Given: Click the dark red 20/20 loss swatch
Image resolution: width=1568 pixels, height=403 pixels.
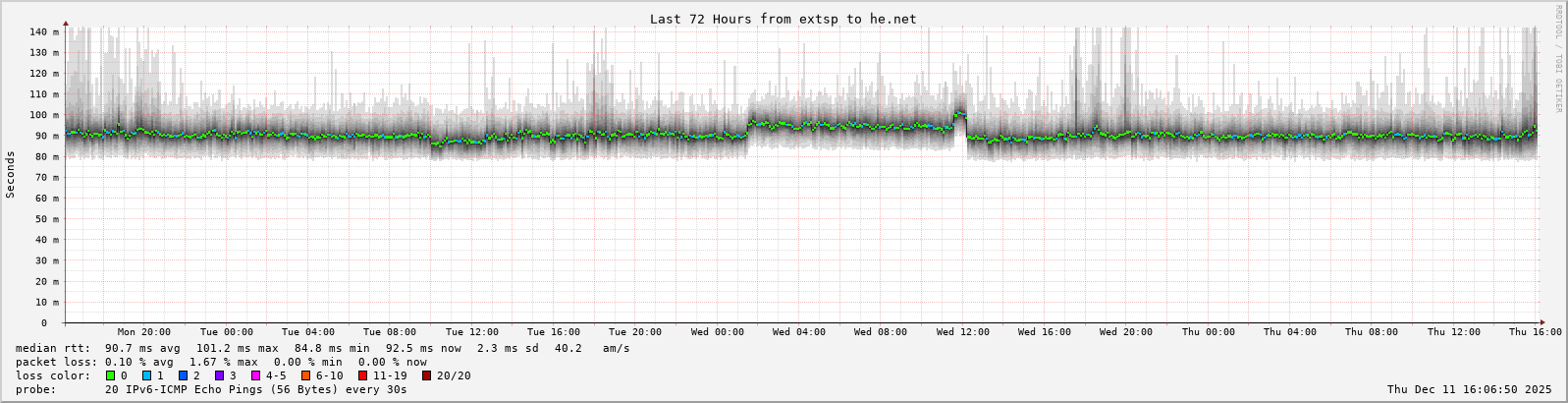Looking at the screenshot, I should [x=426, y=375].
